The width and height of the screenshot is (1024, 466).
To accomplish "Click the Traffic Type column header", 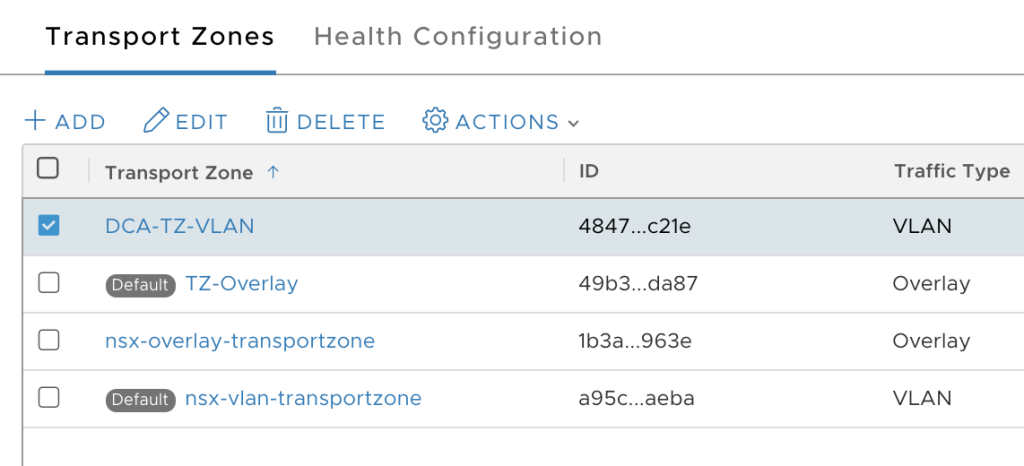I will (x=952, y=172).
